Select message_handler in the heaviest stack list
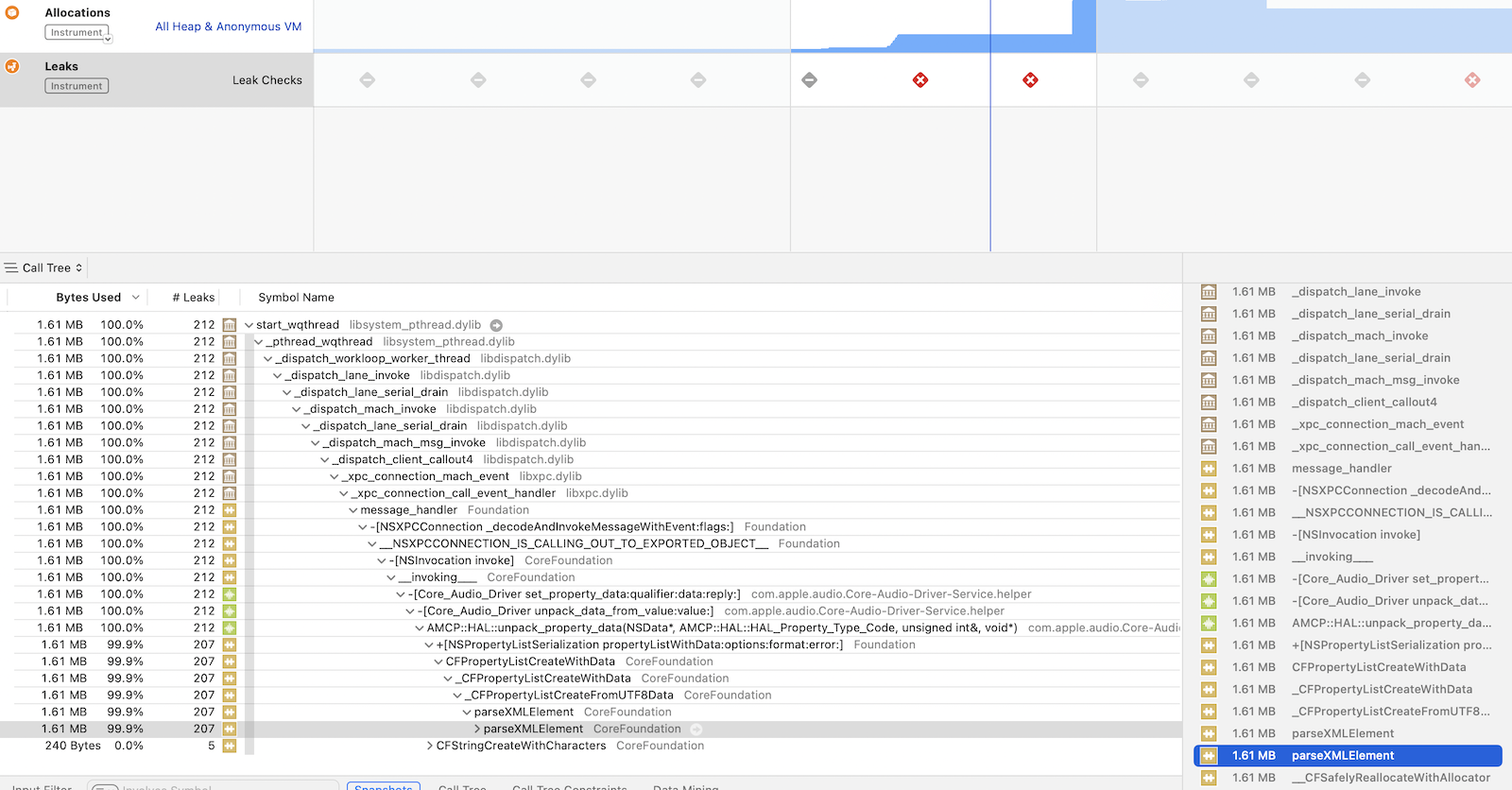The image size is (1512, 790). (1341, 469)
